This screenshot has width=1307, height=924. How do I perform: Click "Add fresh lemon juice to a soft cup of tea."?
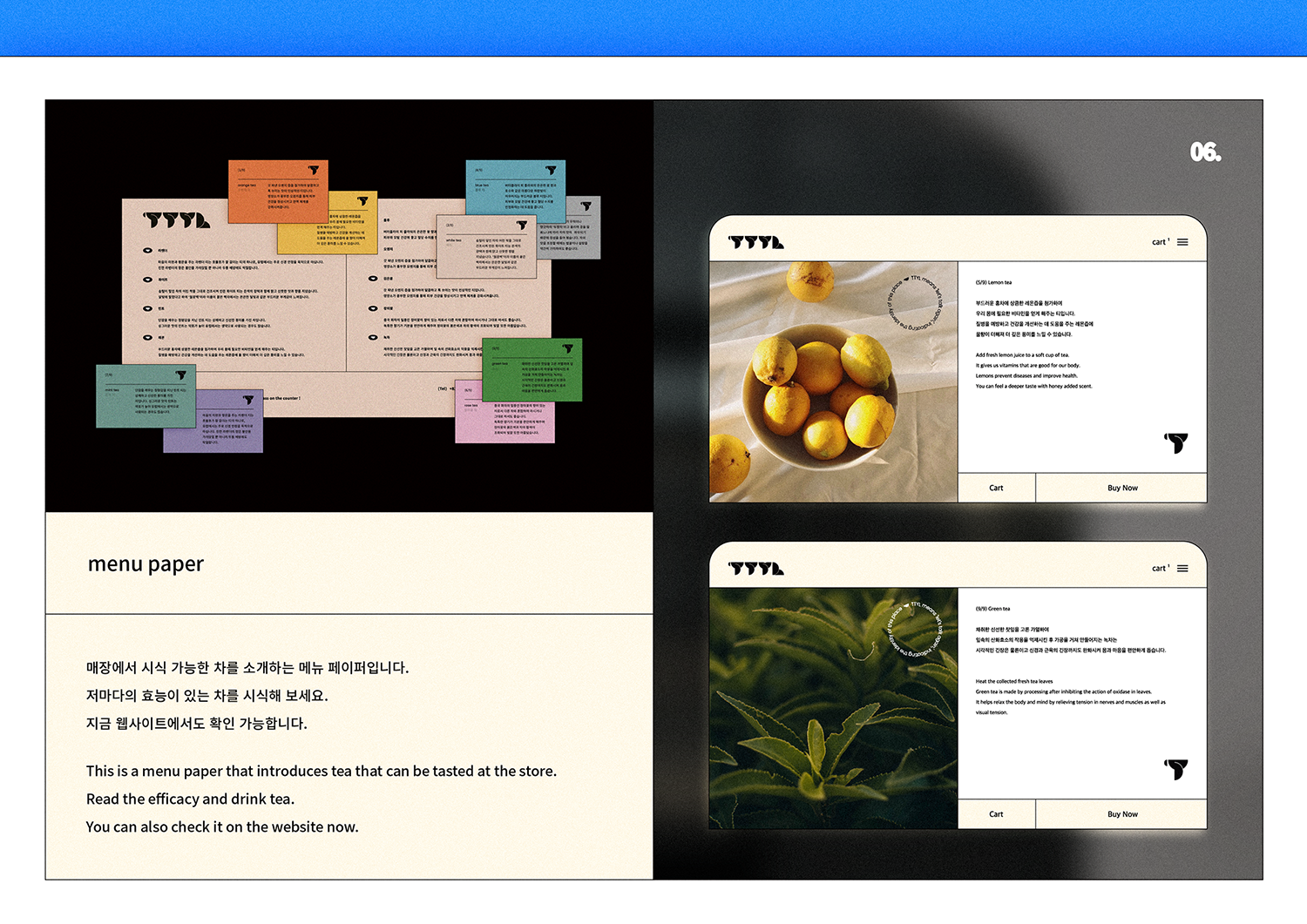tap(1022, 355)
